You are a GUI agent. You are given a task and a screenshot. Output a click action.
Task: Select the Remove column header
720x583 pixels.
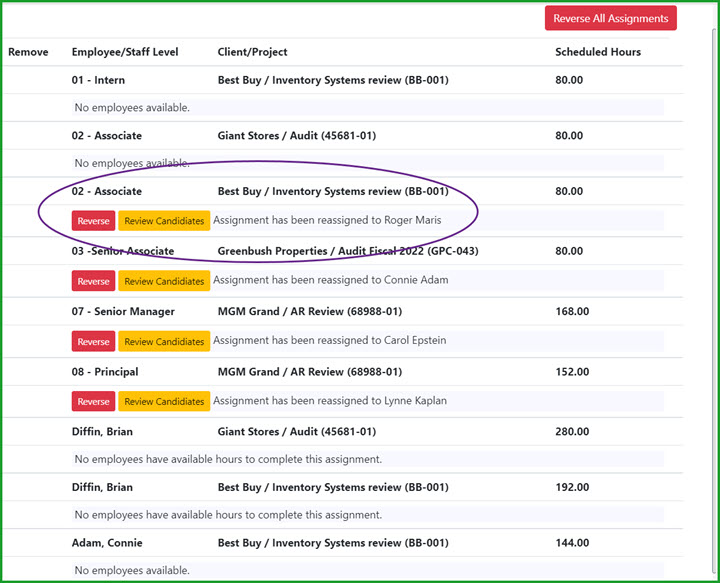pos(28,52)
